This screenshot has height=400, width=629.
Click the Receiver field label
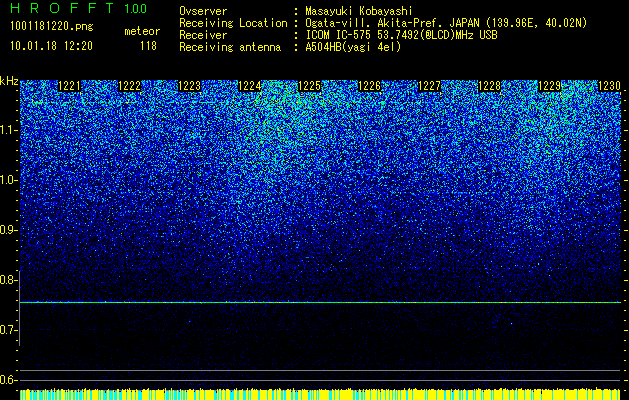pos(203,35)
